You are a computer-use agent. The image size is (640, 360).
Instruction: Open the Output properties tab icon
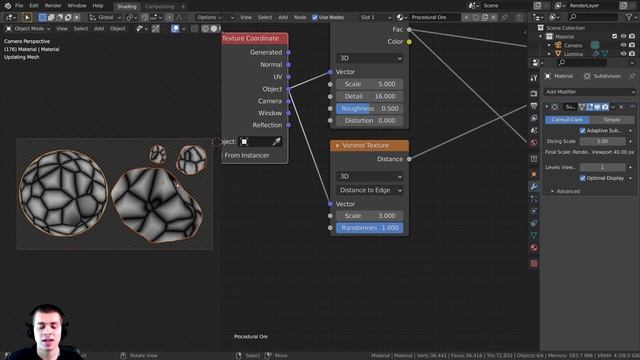533,106
